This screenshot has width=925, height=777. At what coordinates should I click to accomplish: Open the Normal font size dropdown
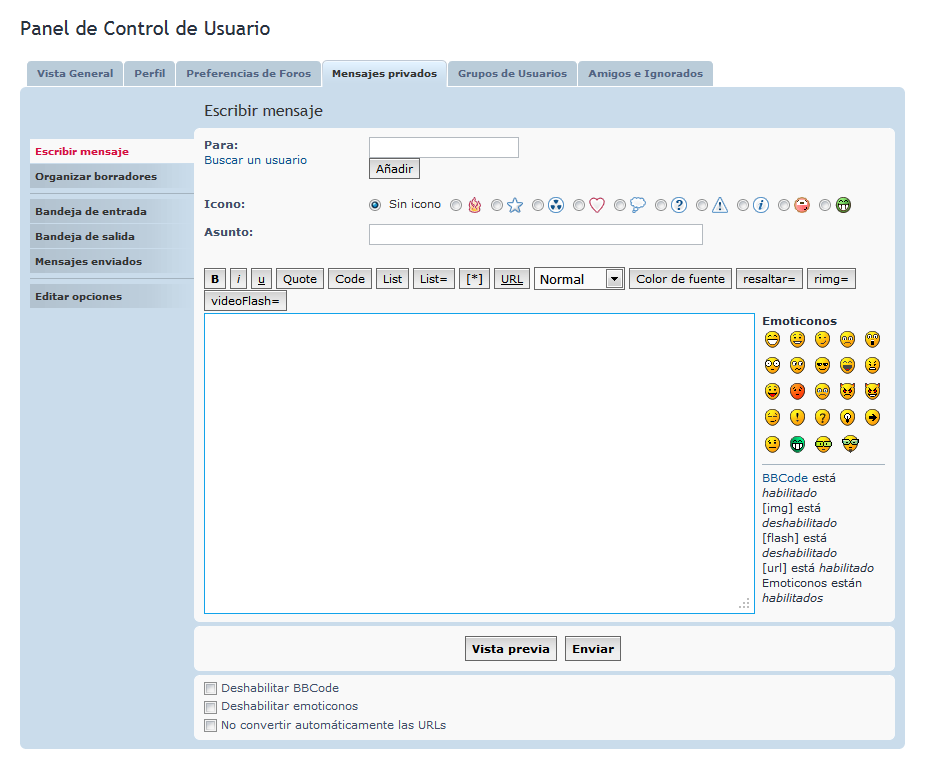pyautogui.click(x=579, y=279)
